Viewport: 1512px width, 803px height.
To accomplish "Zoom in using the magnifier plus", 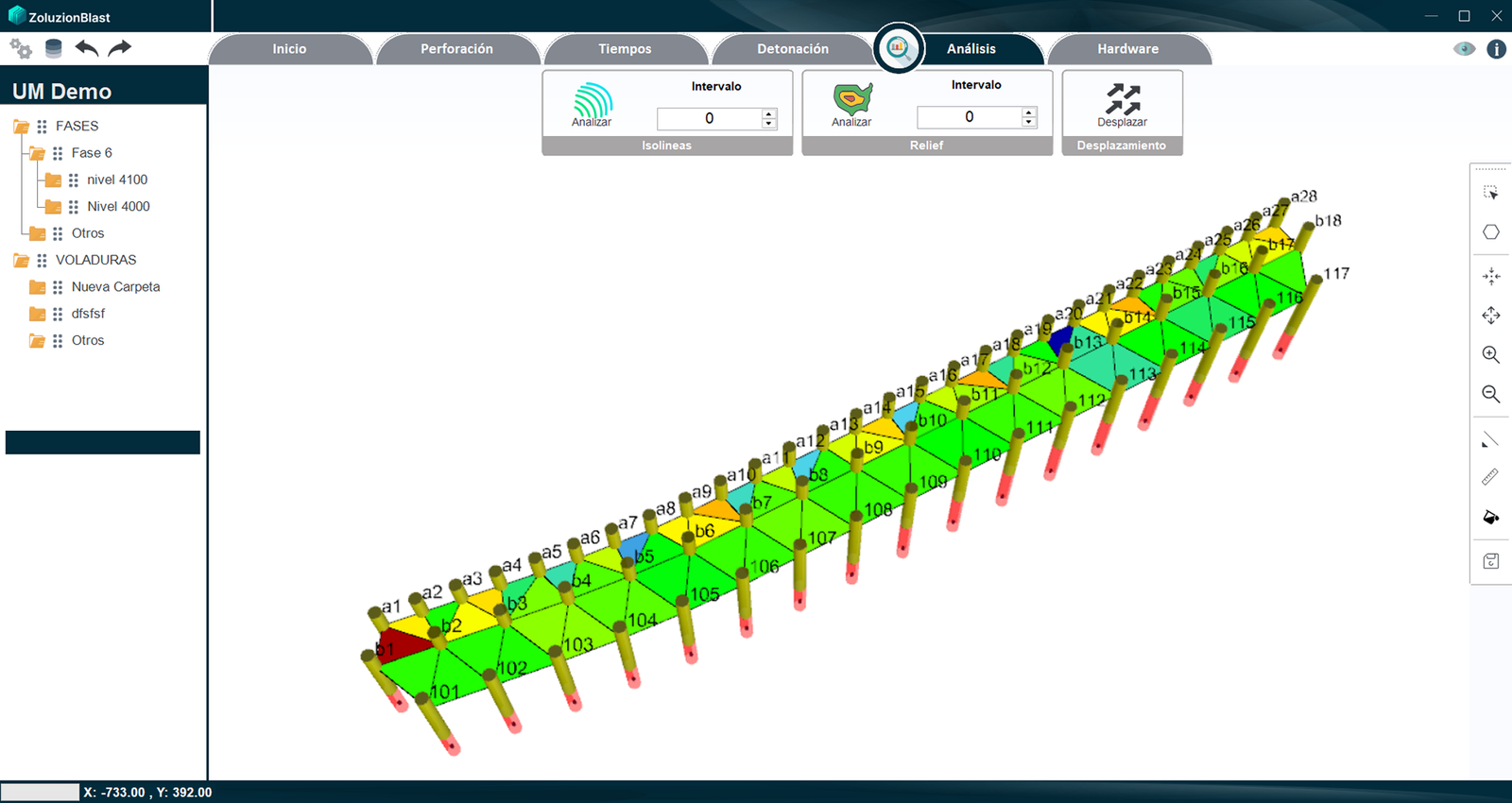I will click(x=1490, y=355).
